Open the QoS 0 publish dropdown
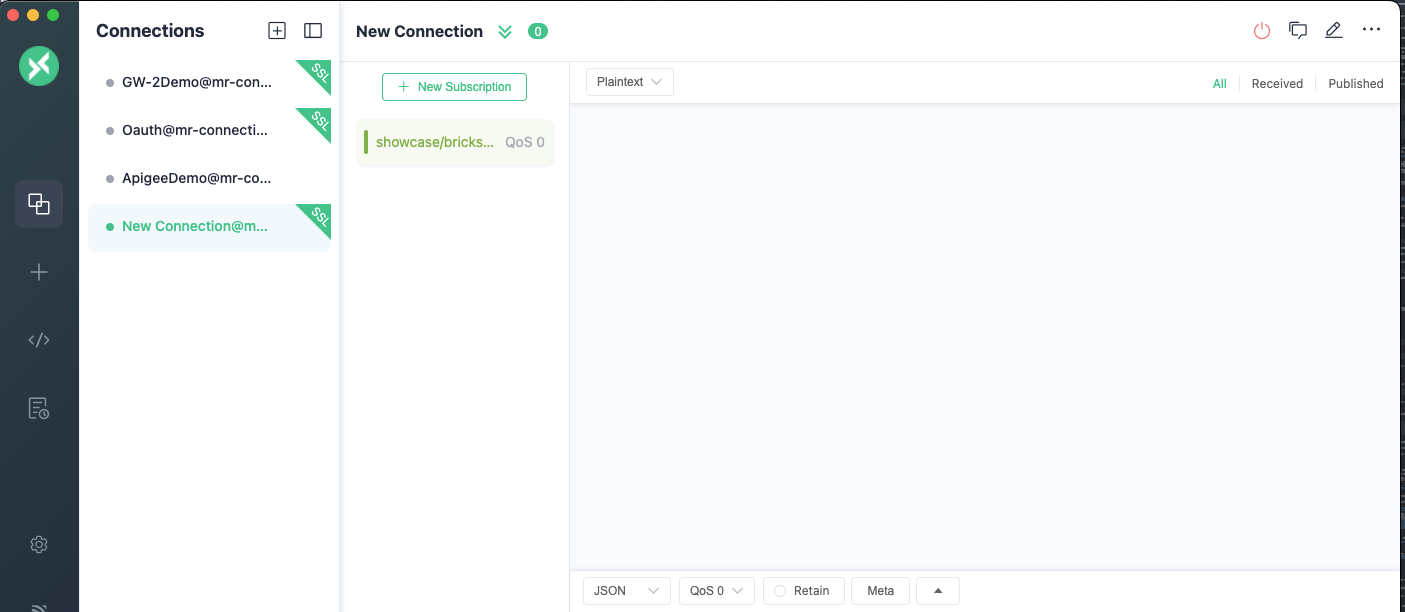The image size is (1405, 612). 716,591
